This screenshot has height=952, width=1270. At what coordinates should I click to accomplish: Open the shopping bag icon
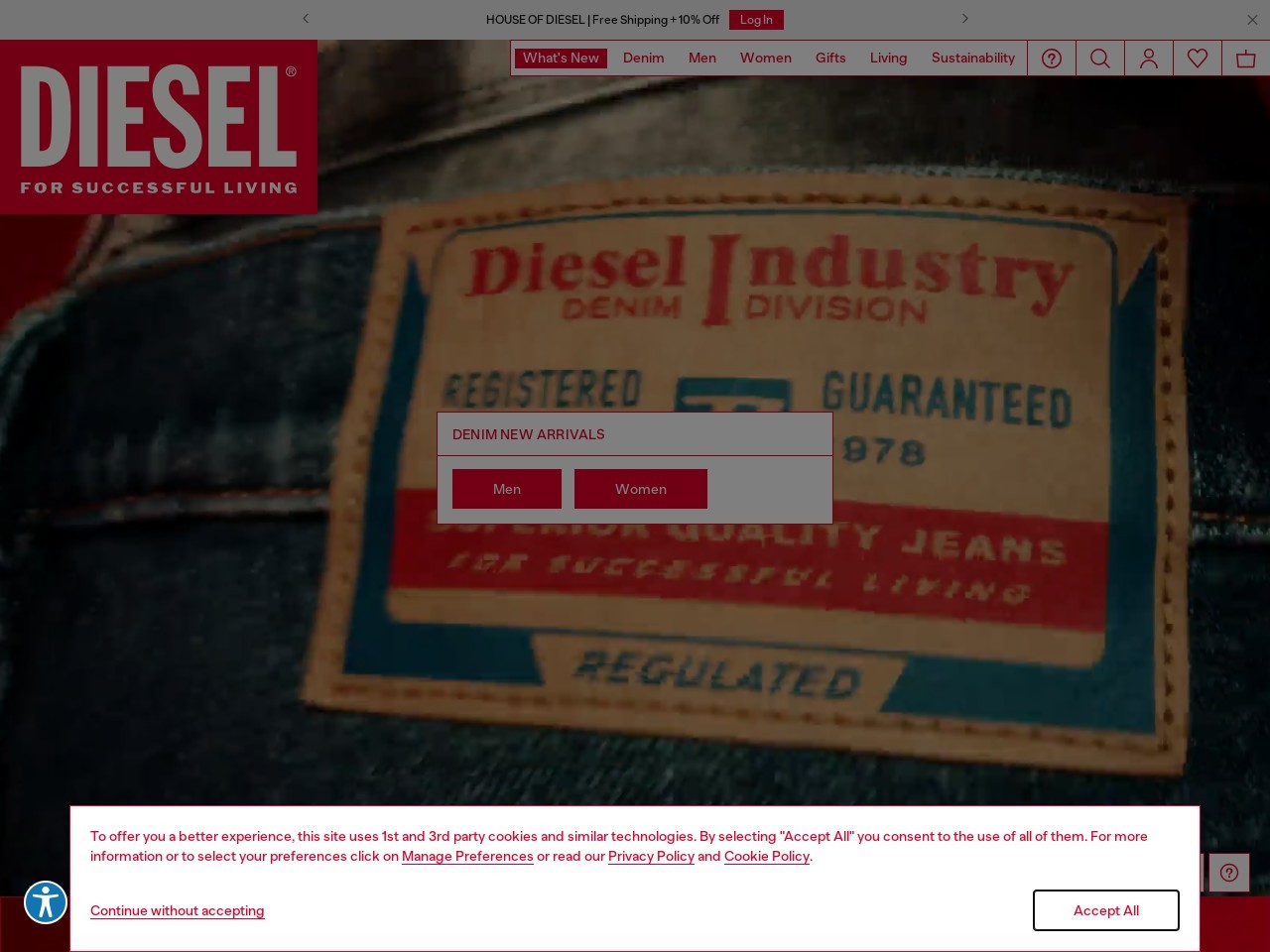tap(1246, 59)
